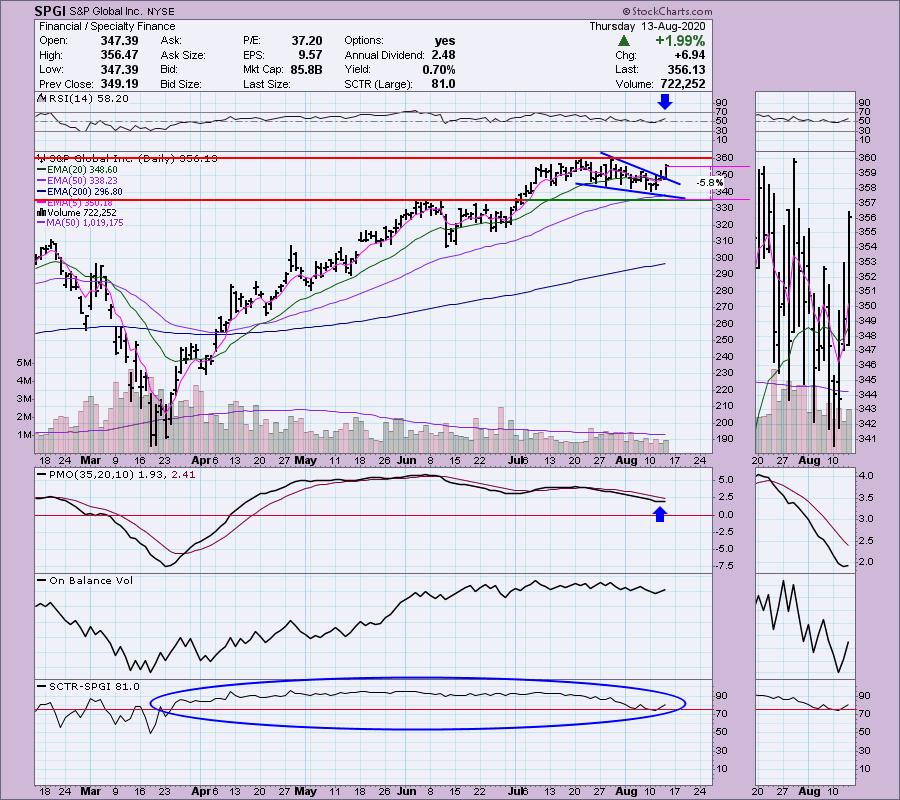Click the StockCharts.com watermark link
This screenshot has width=900, height=800.
(667, 11)
